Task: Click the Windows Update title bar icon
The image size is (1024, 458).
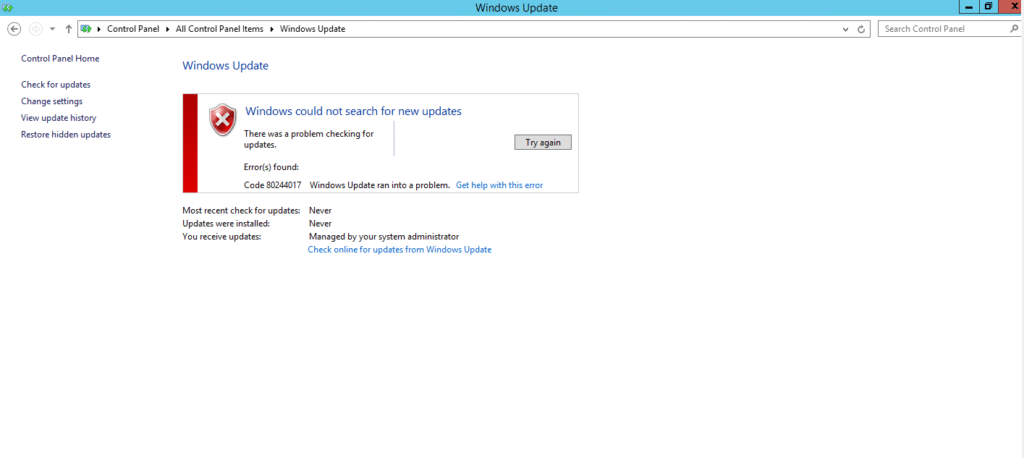Action: [x=8, y=8]
